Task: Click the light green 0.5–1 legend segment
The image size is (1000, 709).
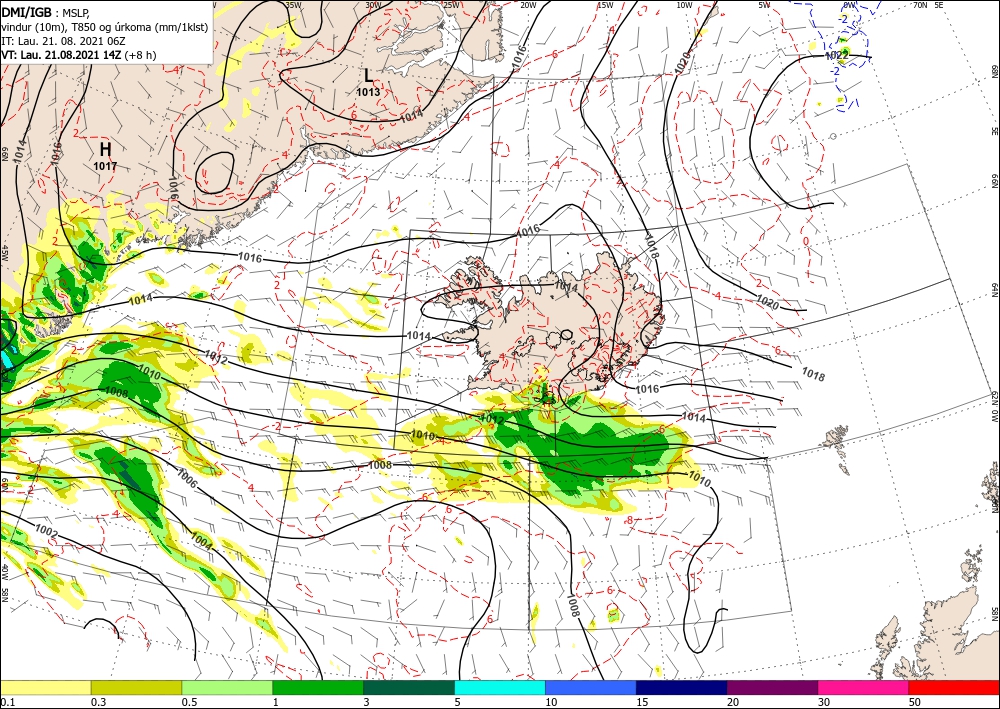Action: [227, 687]
